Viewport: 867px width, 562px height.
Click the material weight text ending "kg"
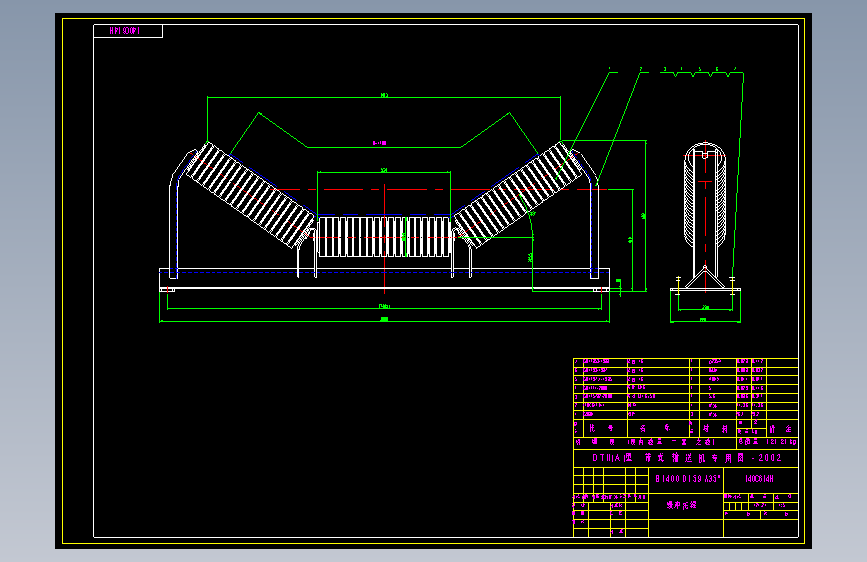click(x=766, y=442)
